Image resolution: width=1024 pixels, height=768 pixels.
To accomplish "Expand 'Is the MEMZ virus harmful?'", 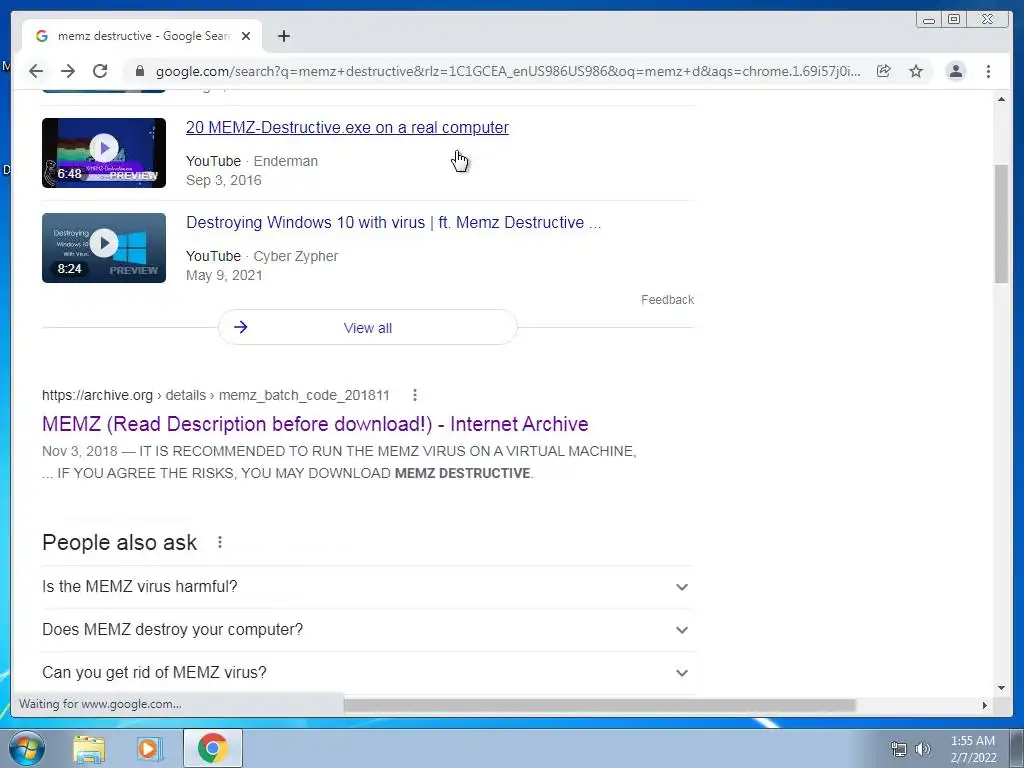I will [367, 586].
